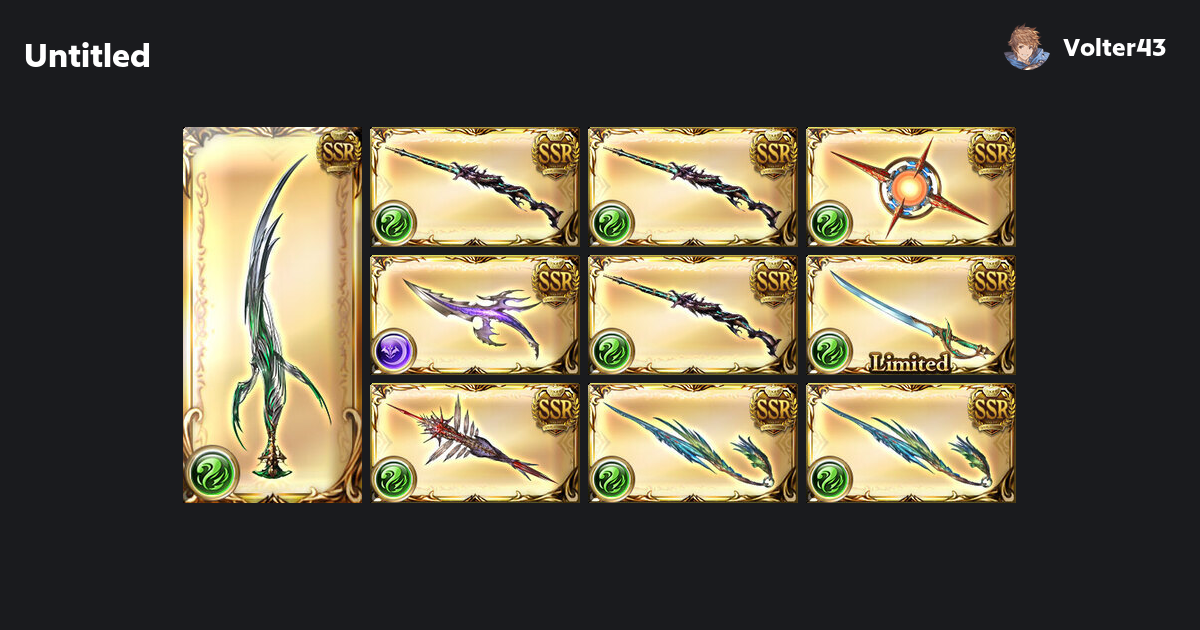Select top-row dark spear in third column

click(693, 187)
